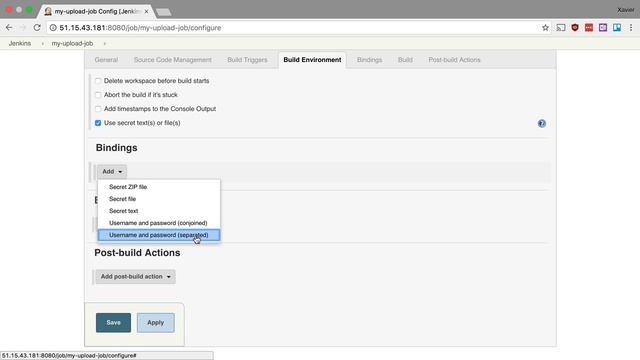Expand the breadcrumb arrow after Jenkins

42,43
